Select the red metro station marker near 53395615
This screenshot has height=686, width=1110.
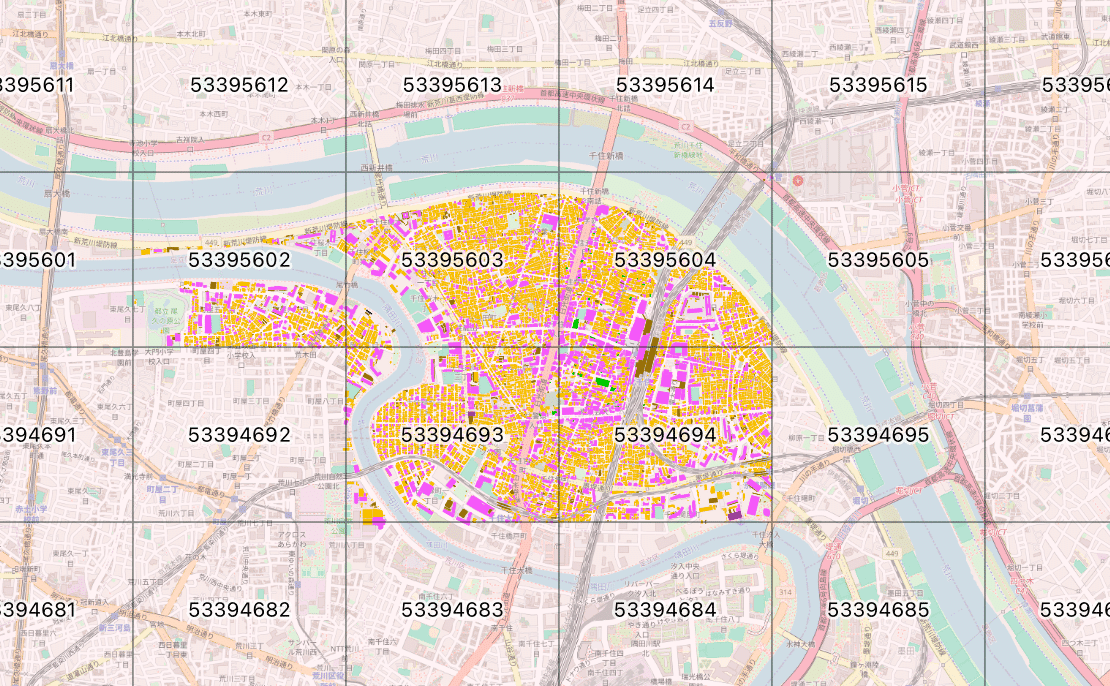[x=797, y=181]
